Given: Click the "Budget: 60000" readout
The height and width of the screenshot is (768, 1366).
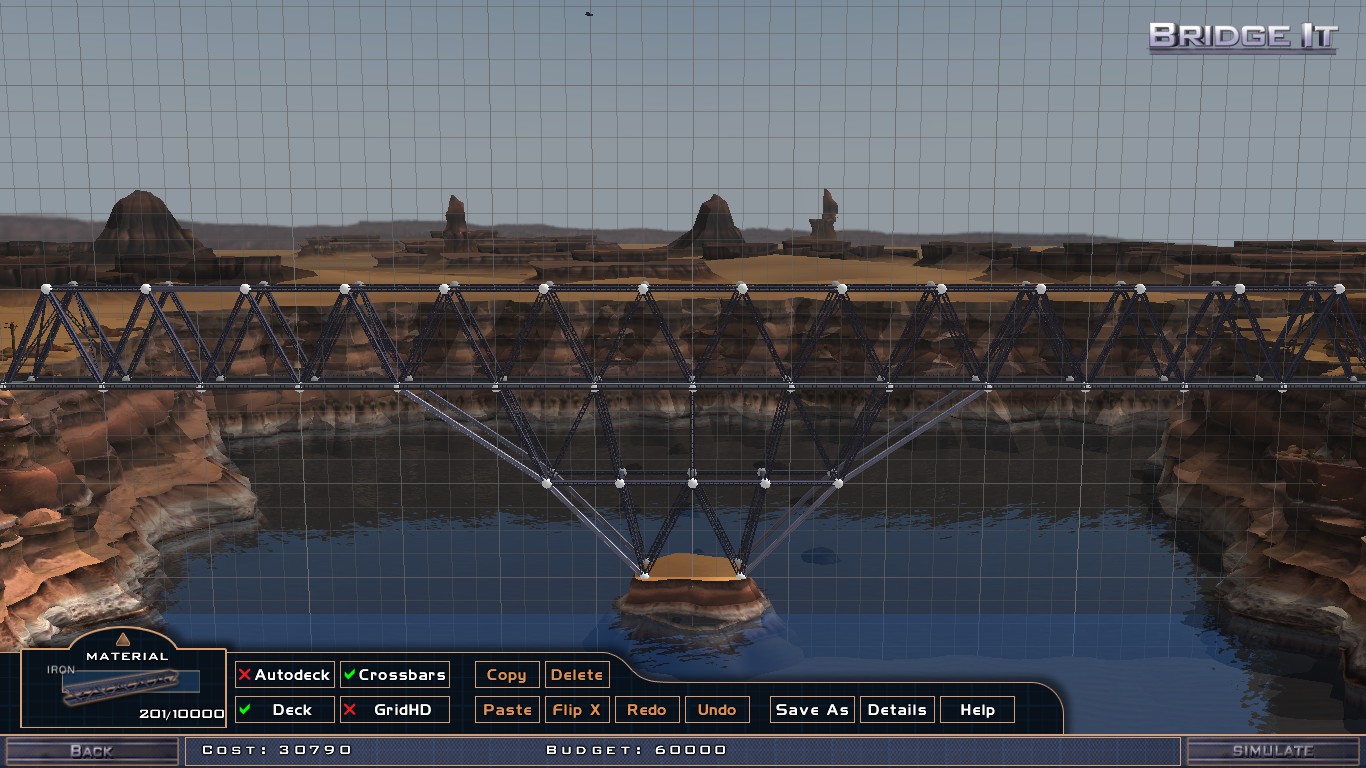Looking at the screenshot, I should point(636,750).
